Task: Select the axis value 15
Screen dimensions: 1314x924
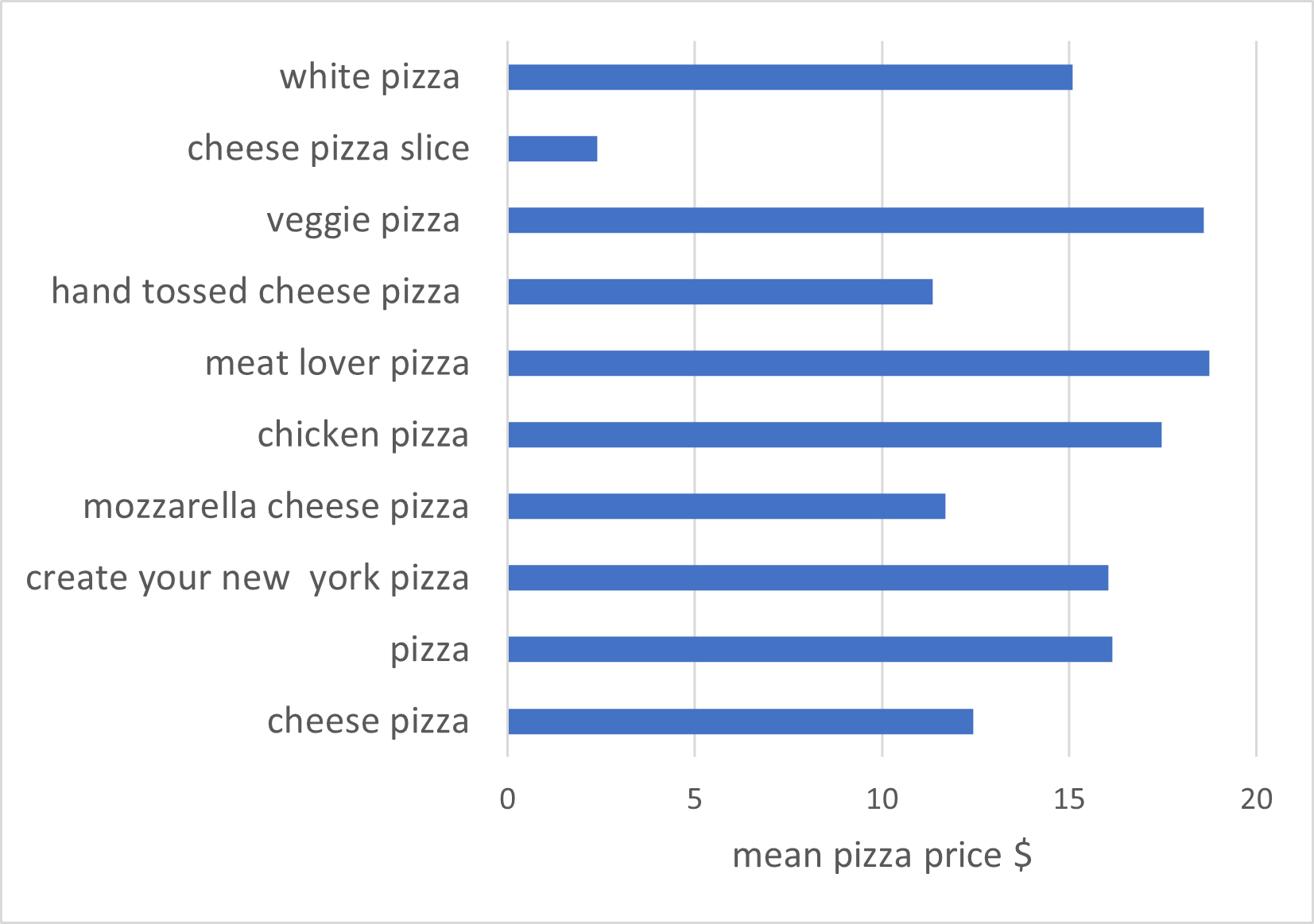Action: click(1069, 798)
